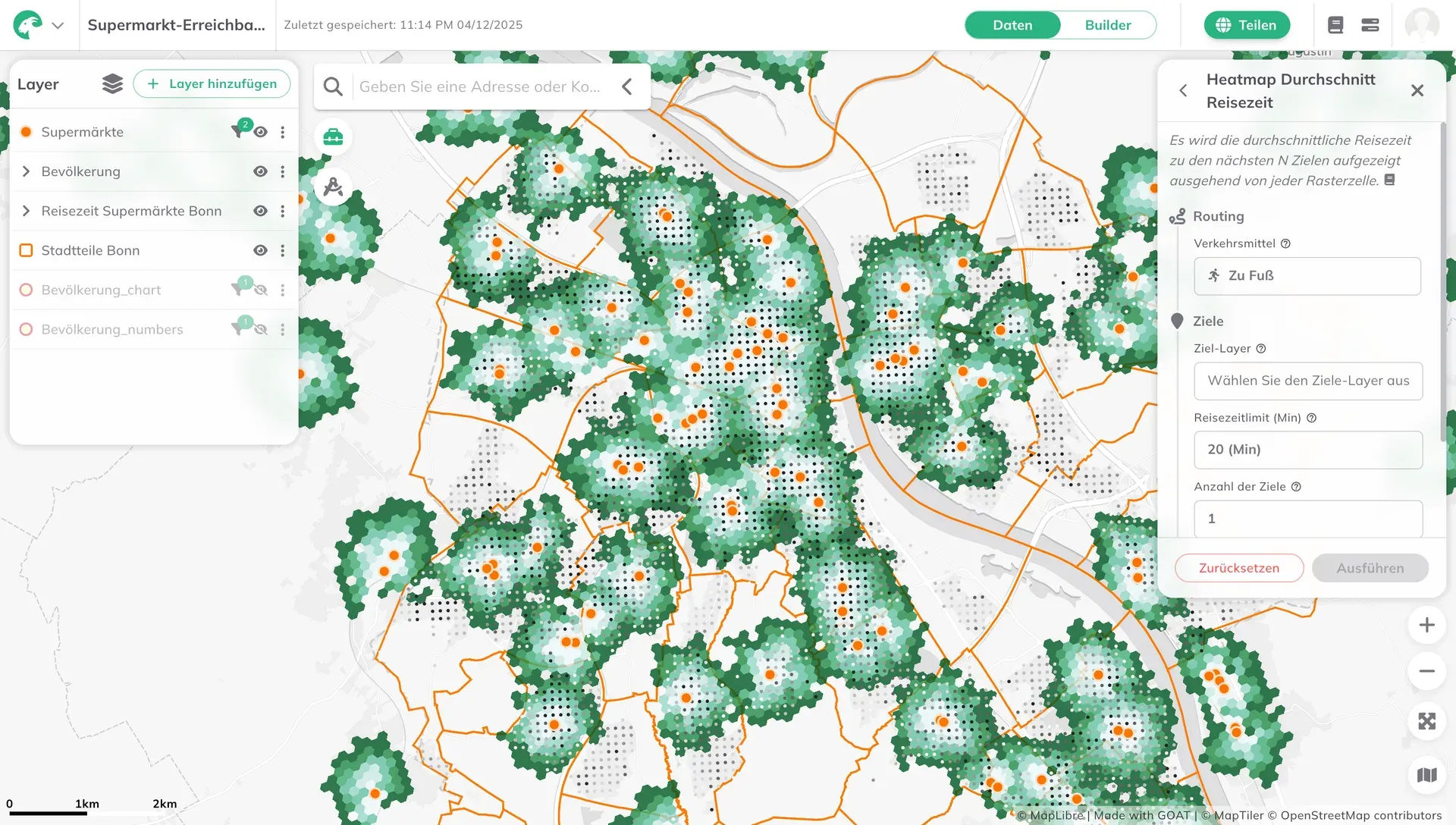
Task: Open the user avatar menu
Action: (1422, 25)
